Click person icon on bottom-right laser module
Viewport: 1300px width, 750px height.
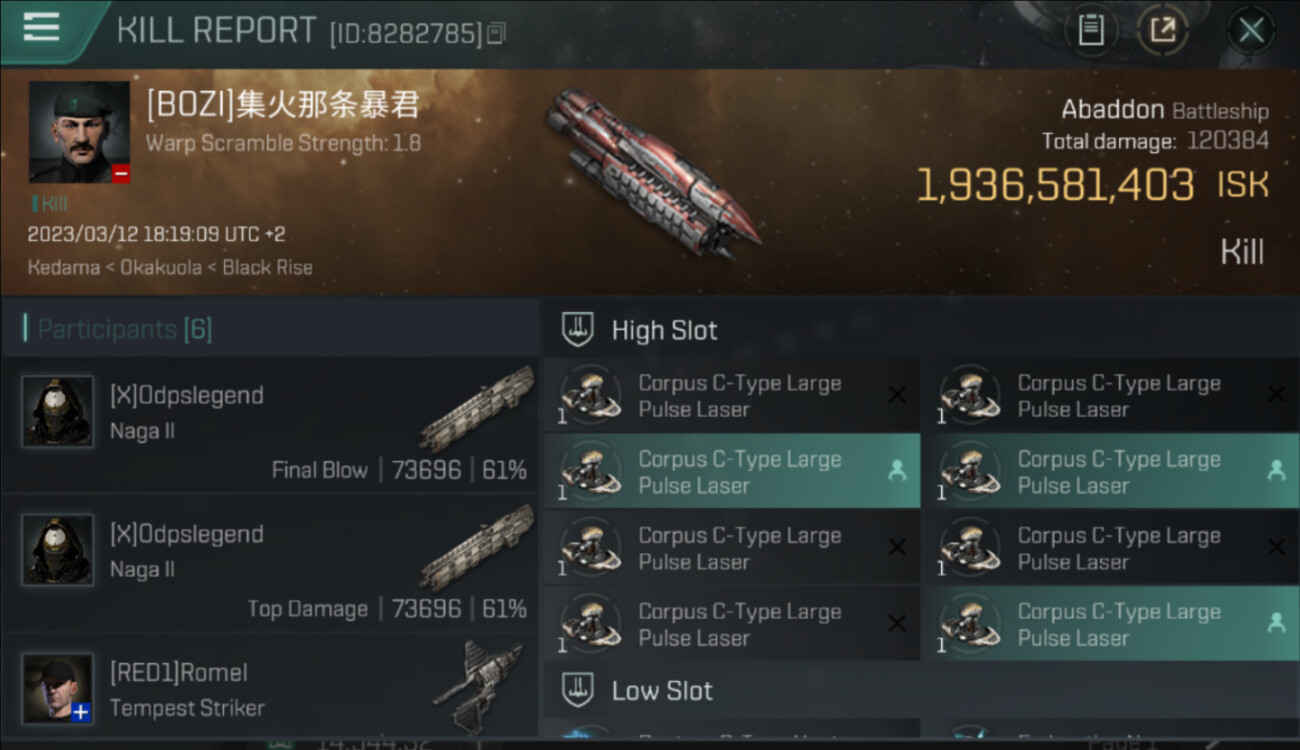click(1276, 623)
